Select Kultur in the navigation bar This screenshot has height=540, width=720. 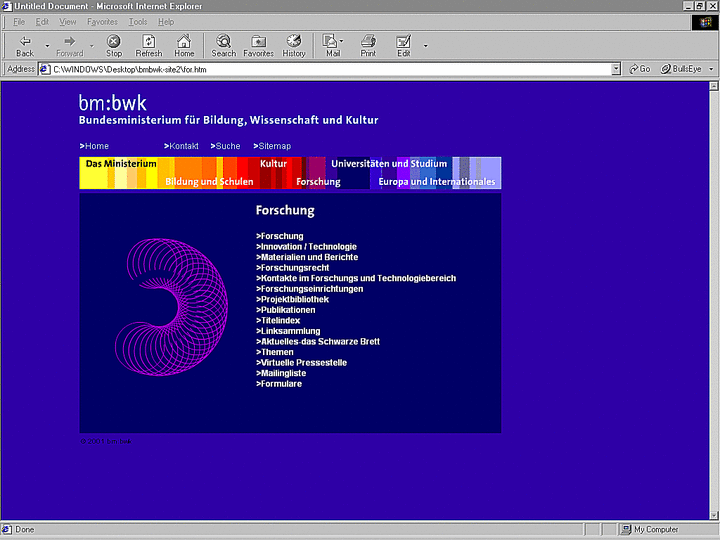tap(273, 164)
